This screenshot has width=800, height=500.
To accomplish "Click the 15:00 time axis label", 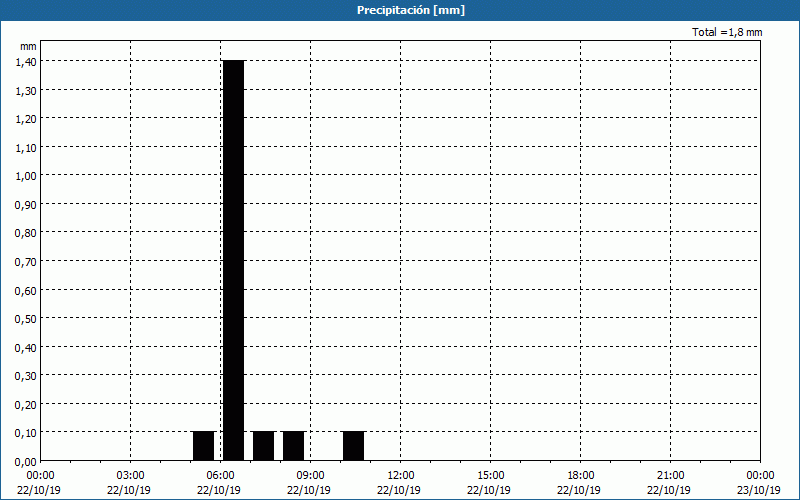I will (490, 476).
